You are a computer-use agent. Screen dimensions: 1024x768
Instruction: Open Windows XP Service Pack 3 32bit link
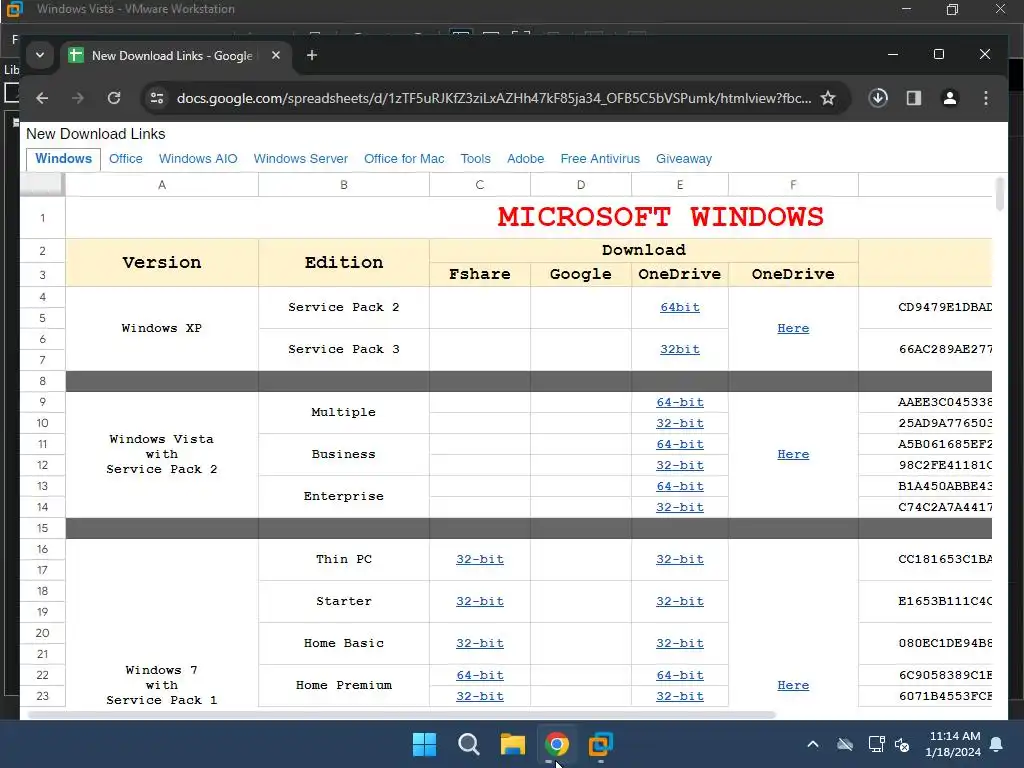pos(680,349)
